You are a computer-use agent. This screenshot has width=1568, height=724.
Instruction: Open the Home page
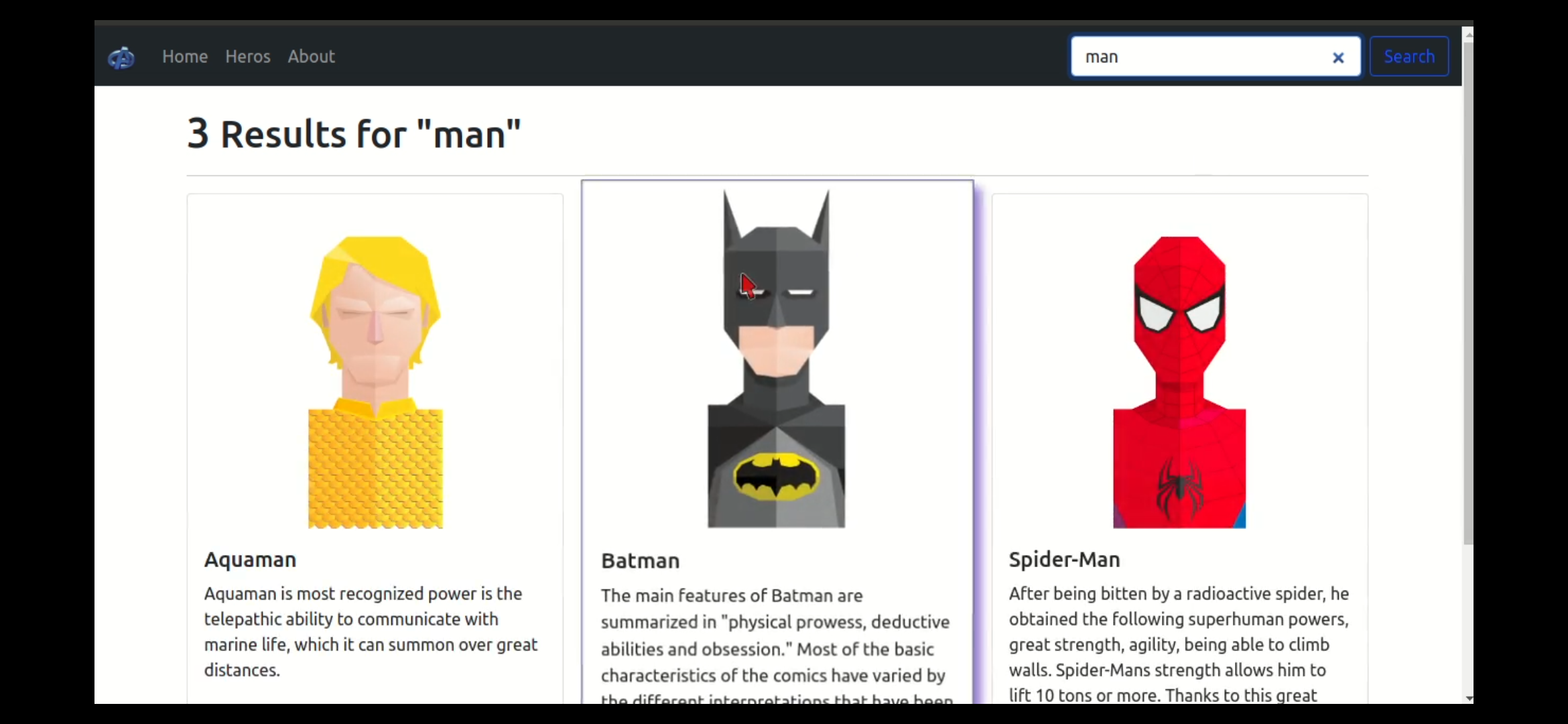pos(184,56)
